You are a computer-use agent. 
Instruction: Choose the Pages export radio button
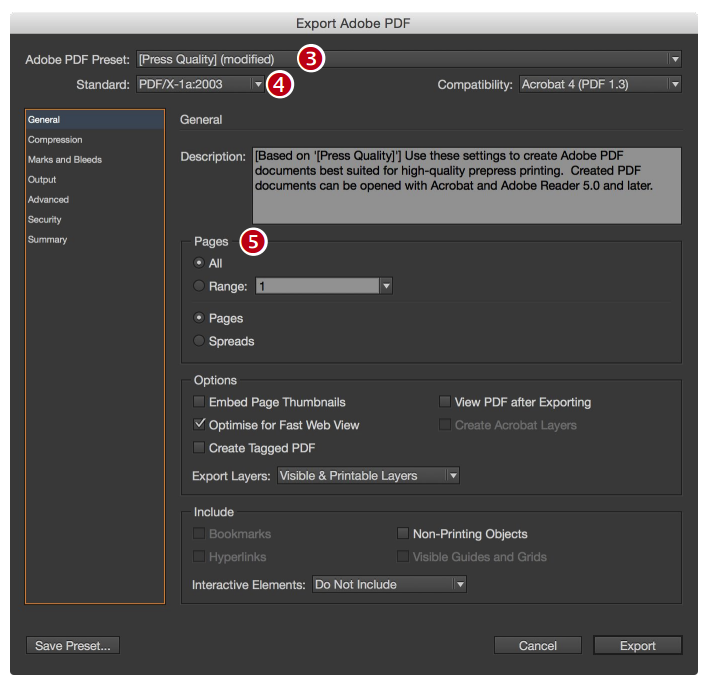tap(199, 318)
